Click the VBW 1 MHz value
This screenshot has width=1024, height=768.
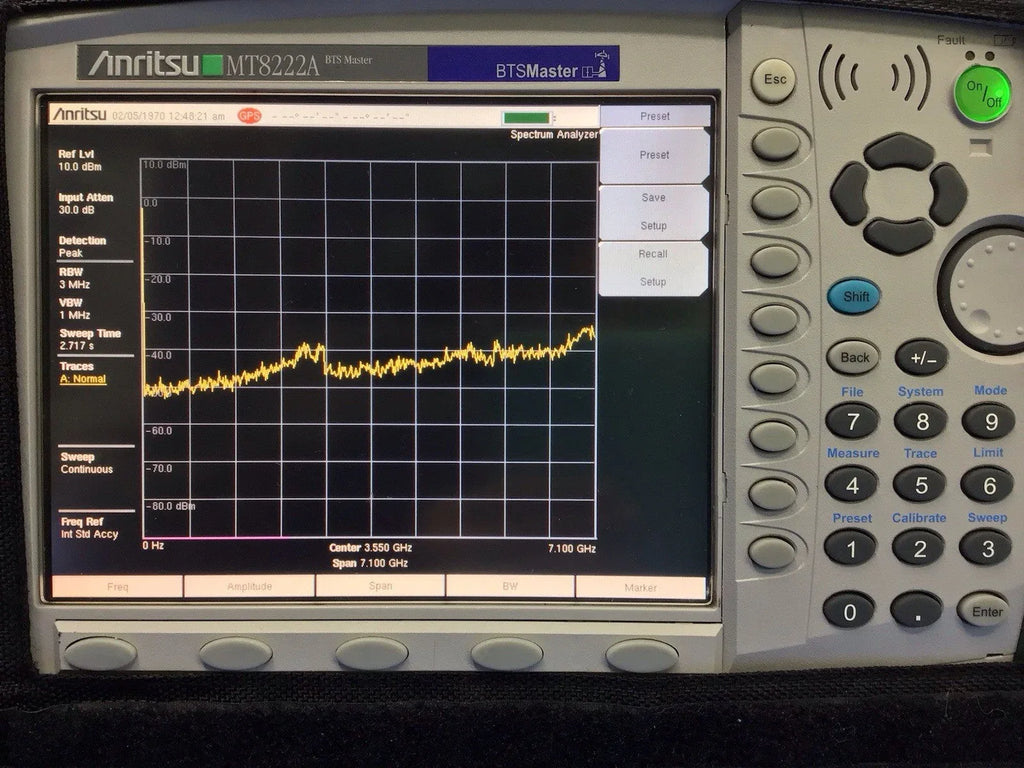74,308
